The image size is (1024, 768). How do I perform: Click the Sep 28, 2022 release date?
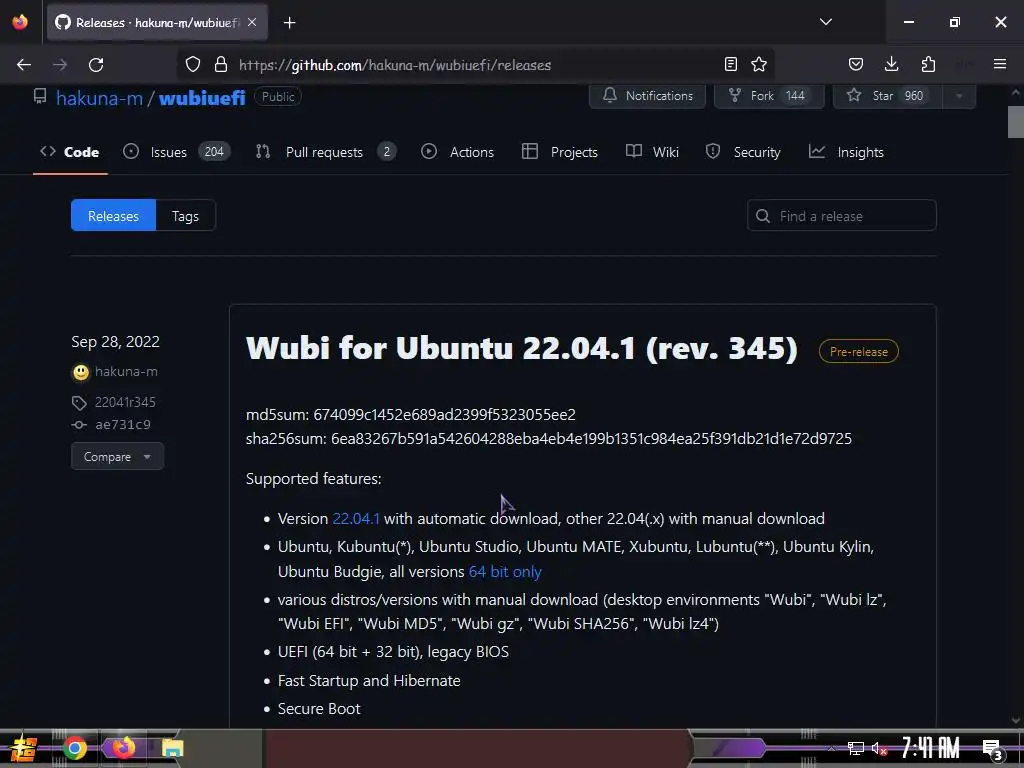116,342
